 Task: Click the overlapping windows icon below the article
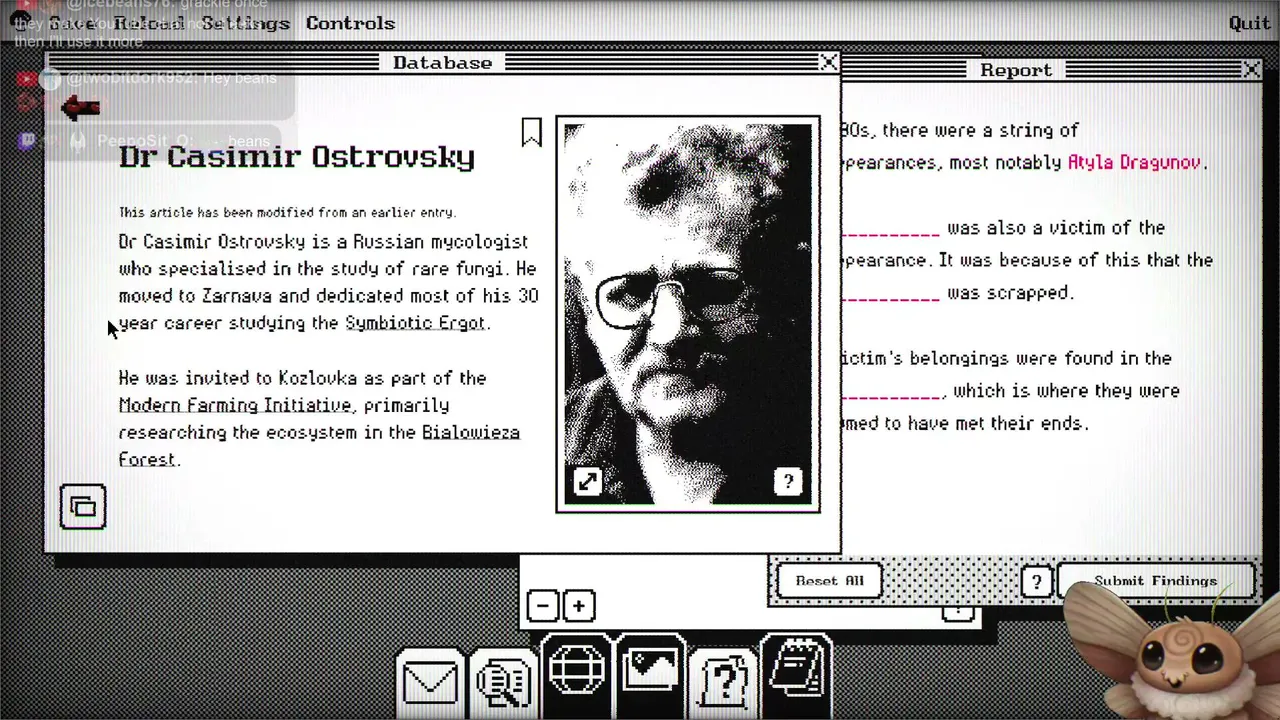pos(83,507)
